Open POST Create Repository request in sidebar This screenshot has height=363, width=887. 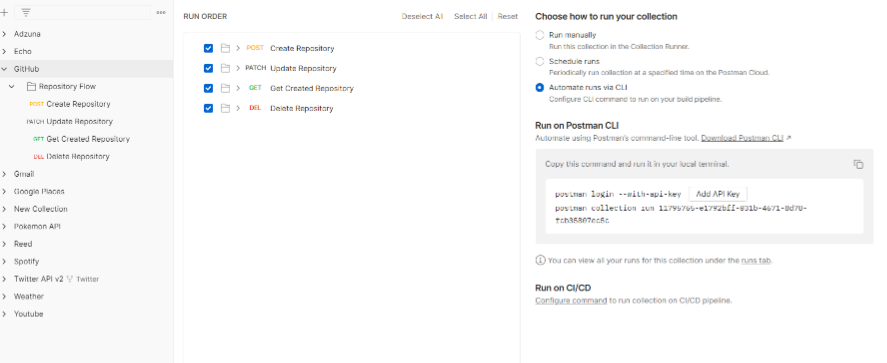tap(70, 104)
